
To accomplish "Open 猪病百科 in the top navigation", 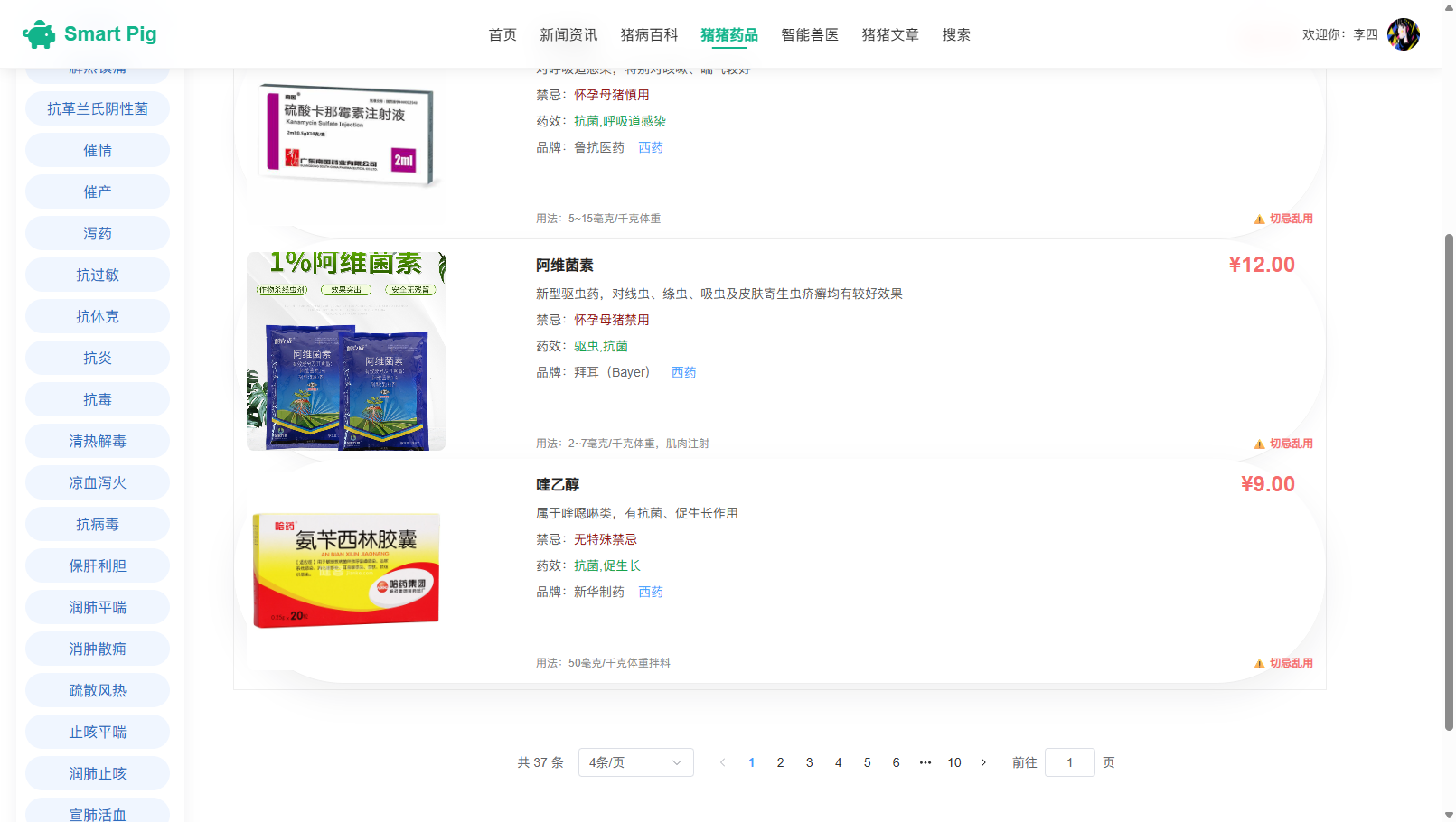I will click(x=649, y=34).
